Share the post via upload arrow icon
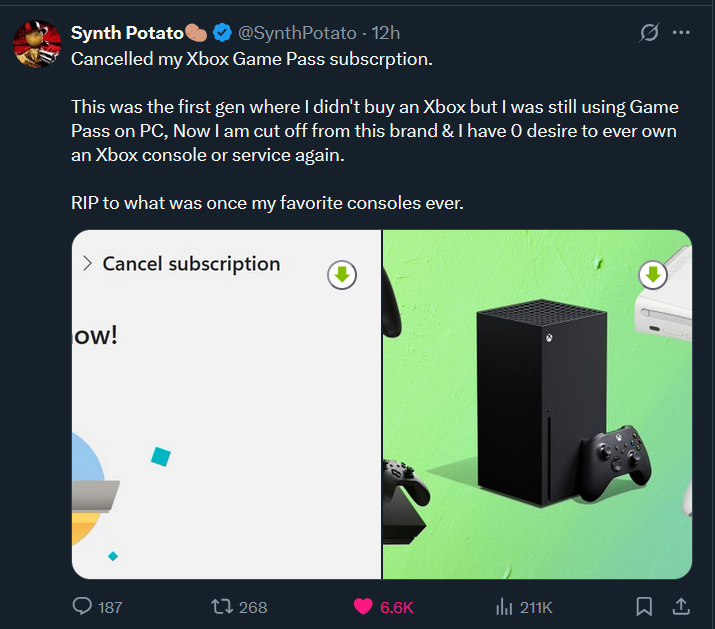715x629 pixels. click(680, 606)
